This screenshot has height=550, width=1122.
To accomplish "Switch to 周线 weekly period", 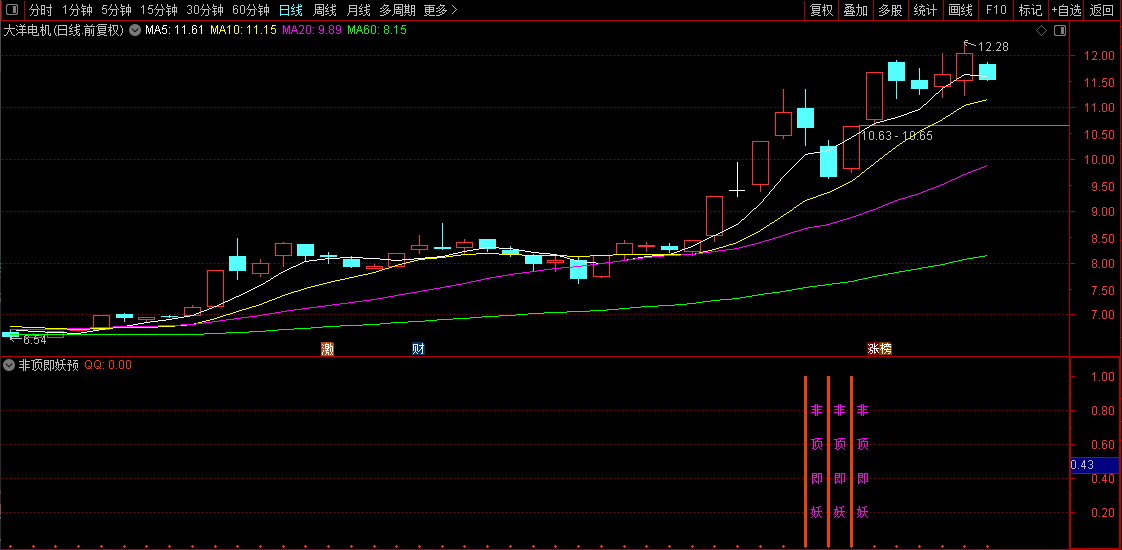I will (x=325, y=10).
